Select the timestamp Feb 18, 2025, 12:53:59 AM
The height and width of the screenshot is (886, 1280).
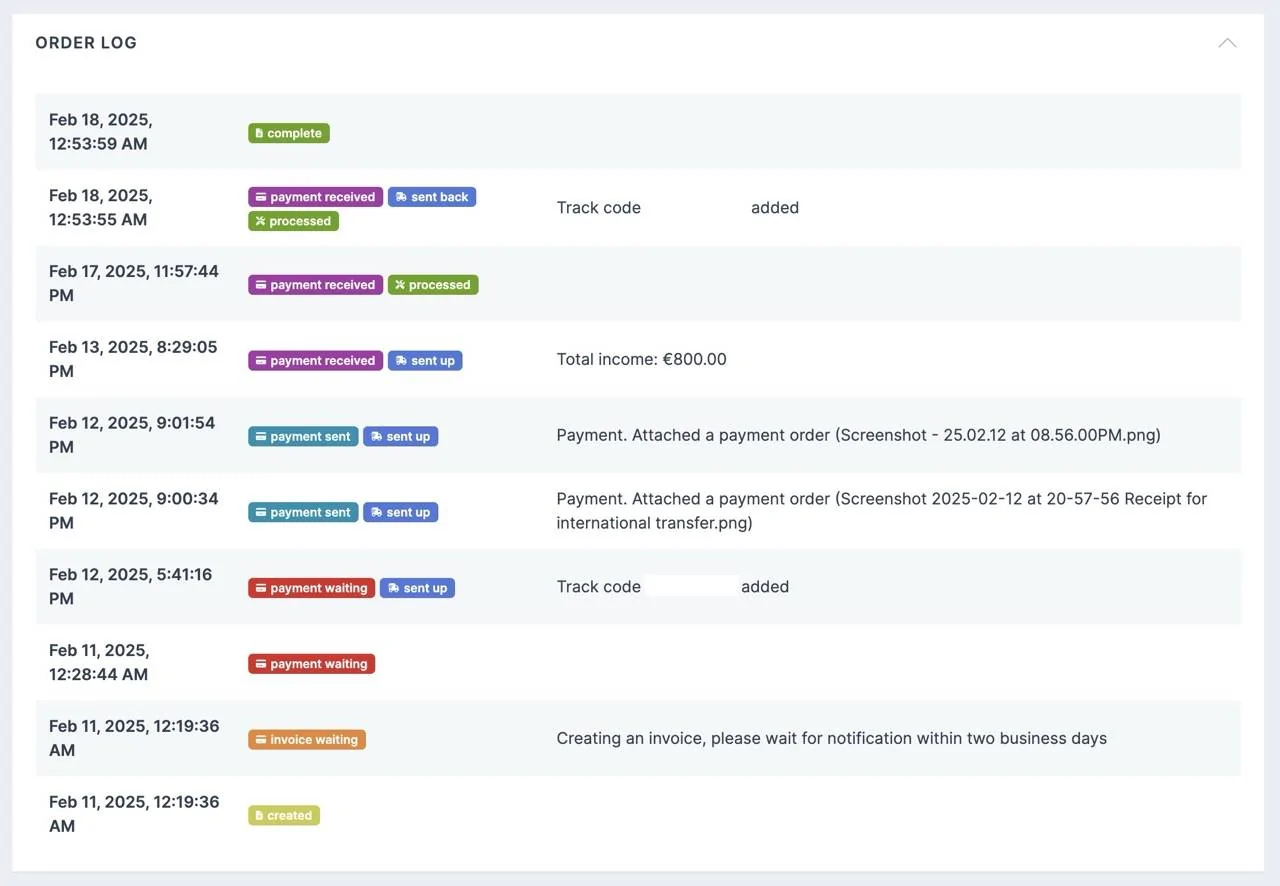[101, 132]
